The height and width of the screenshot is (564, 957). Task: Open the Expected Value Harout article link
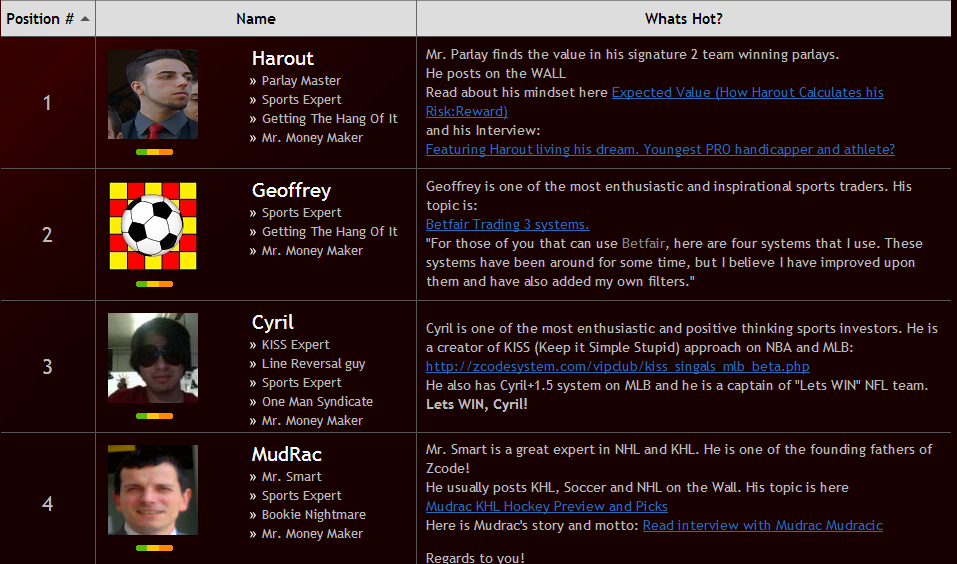tap(747, 92)
